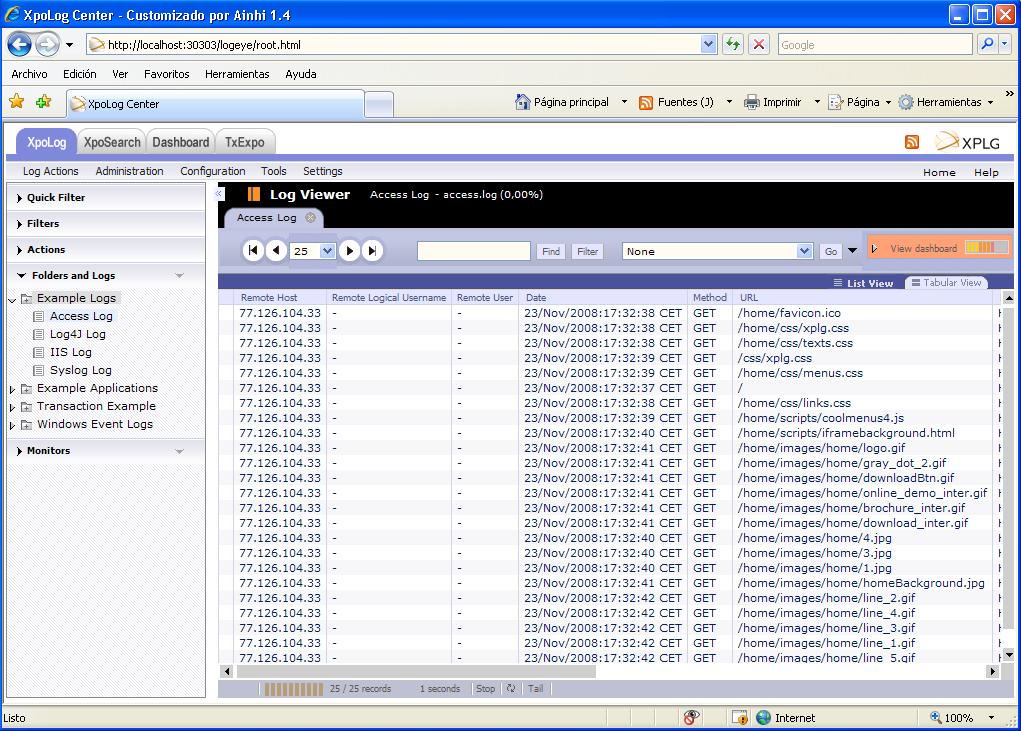Screen dimensions: 1021x731
Task: Open Favorites Center star icon
Action: (x=17, y=102)
